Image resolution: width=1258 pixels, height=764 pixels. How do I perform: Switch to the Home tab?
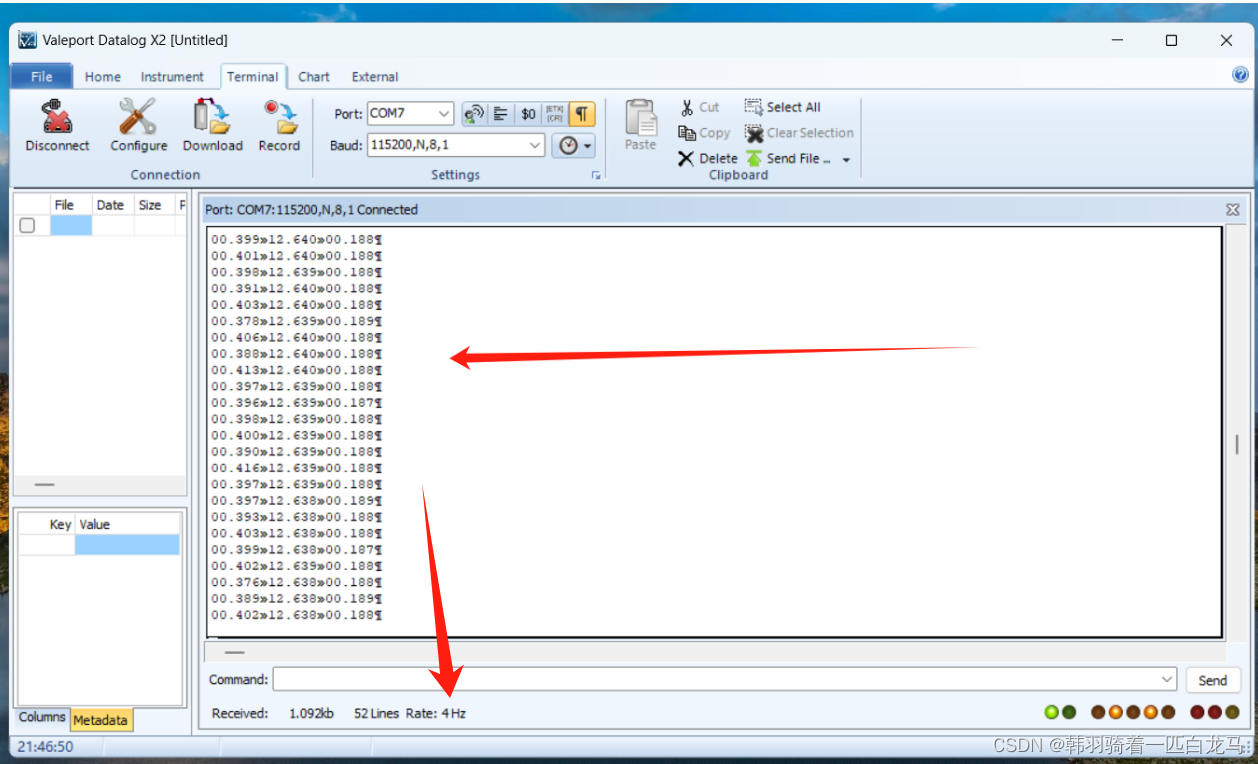pos(102,76)
